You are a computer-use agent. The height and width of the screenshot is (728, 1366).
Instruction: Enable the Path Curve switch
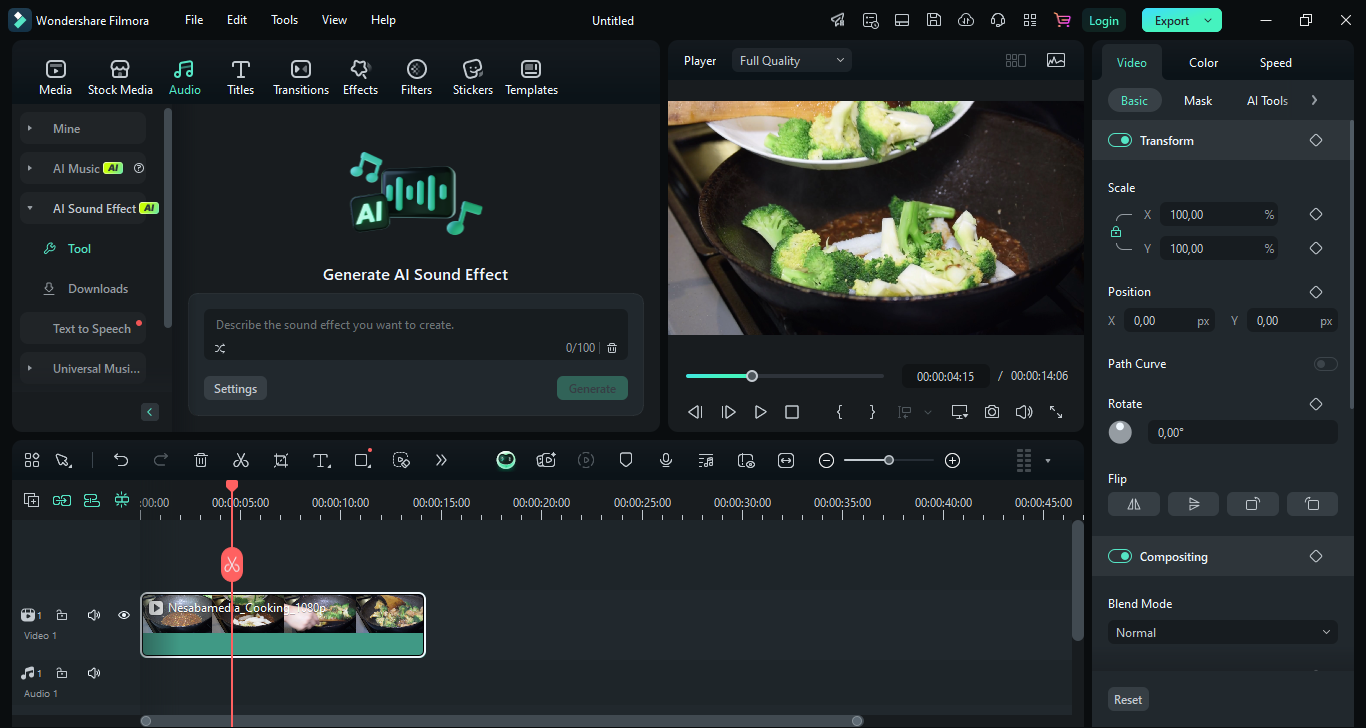point(1325,364)
